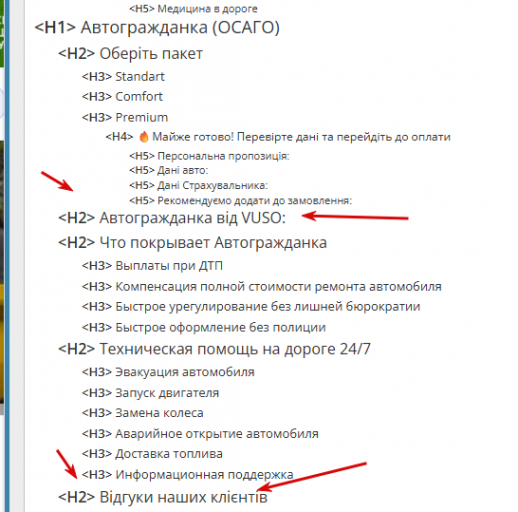Screen dimensions: 518x512
Task: Select the H3 'Быстрое урегулирование без лишней бюрократии'
Action: click(x=251, y=307)
